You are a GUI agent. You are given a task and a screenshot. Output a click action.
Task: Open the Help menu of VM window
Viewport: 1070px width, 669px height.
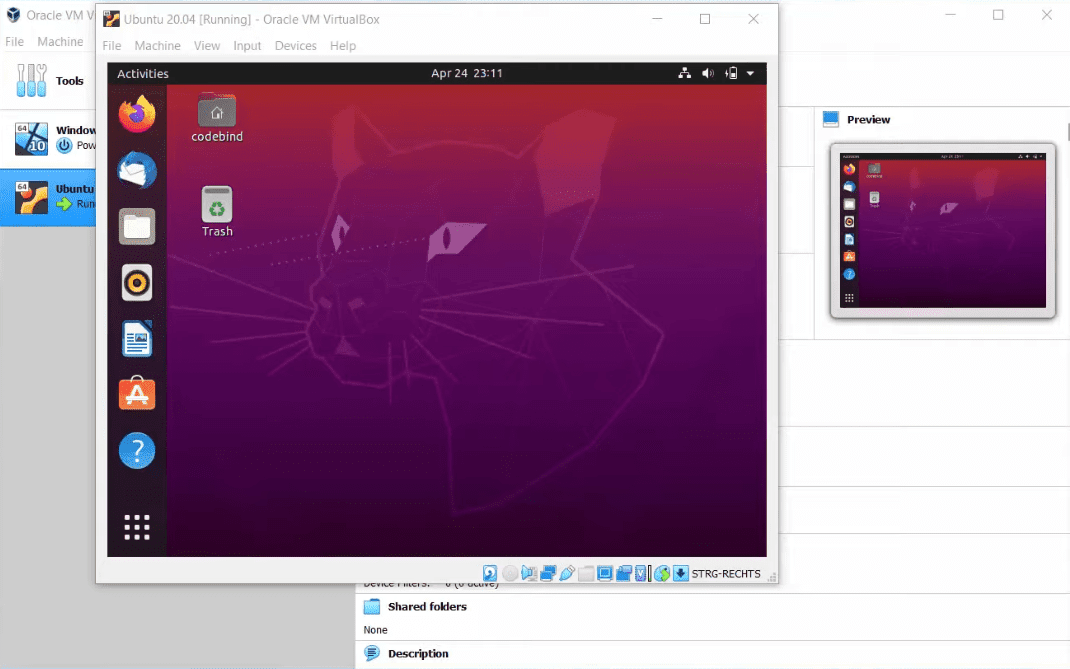pyautogui.click(x=343, y=46)
